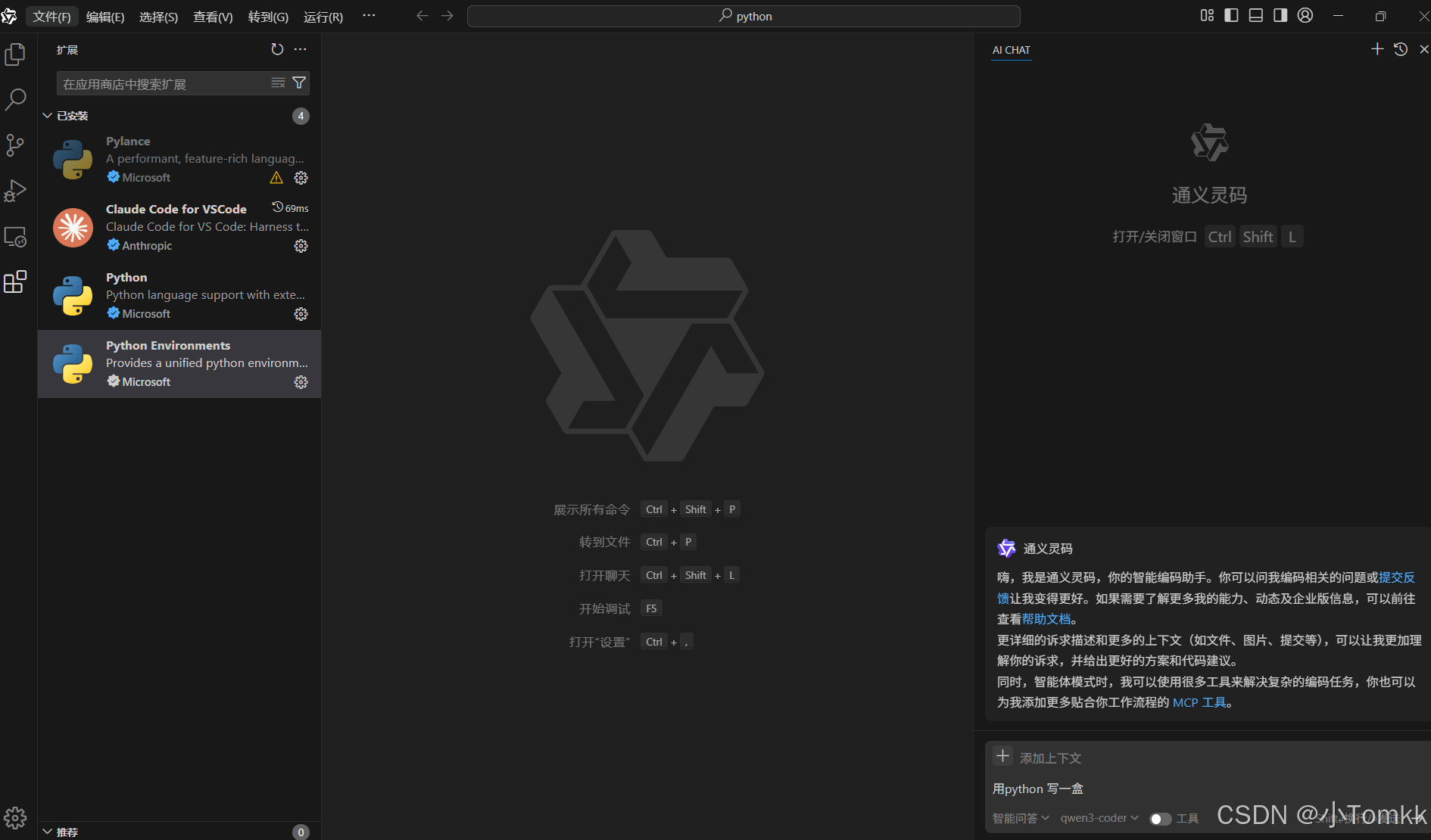1431x840 pixels.
Task: Open the 帮助文档 link
Action: (x=1046, y=619)
